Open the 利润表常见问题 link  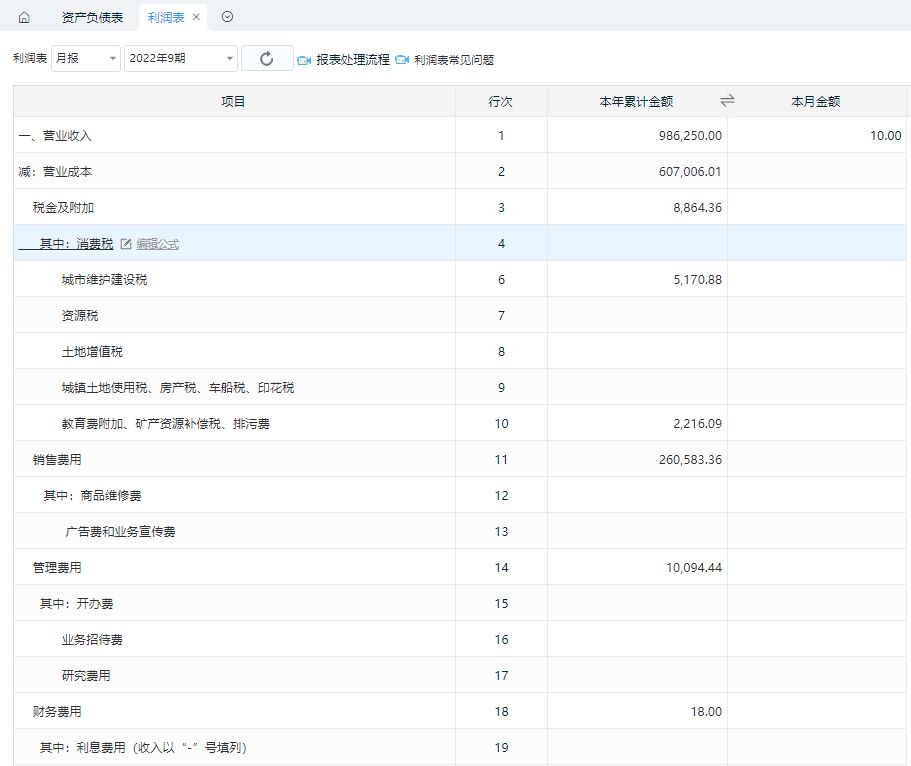[454, 60]
